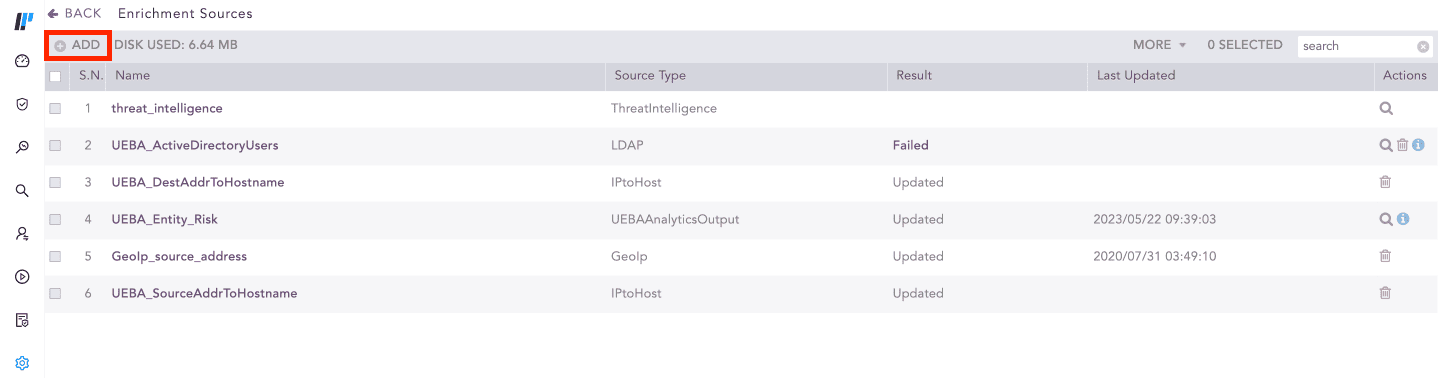
Task: Open the settings gear icon in sidebar
Action: [22, 363]
